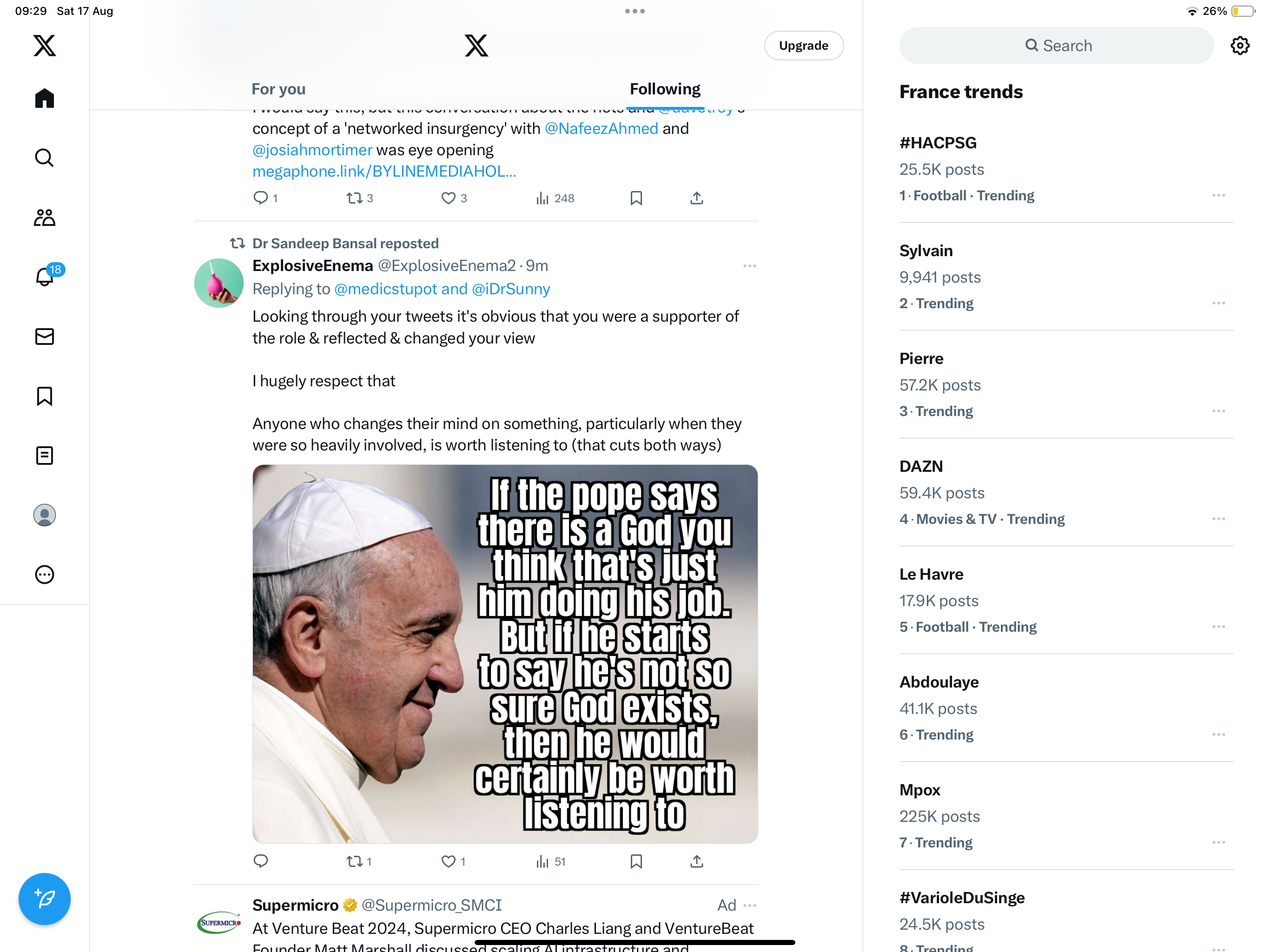Open options for #HACPSG trend

tap(1218, 195)
